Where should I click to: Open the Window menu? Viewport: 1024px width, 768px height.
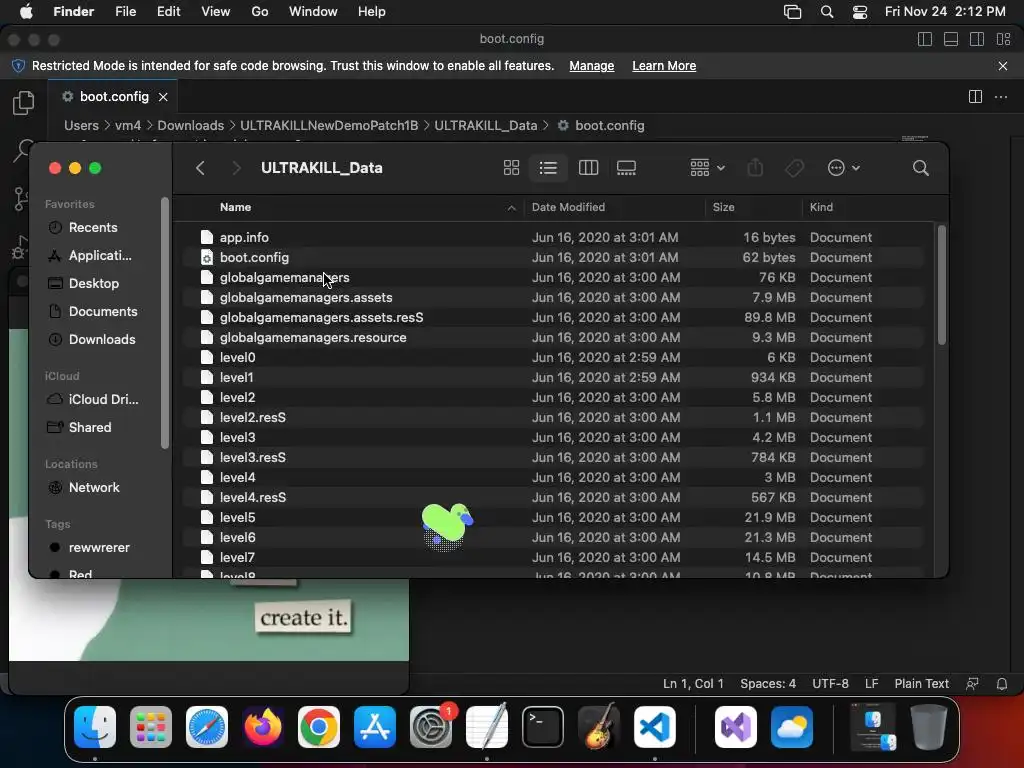pyautogui.click(x=313, y=12)
